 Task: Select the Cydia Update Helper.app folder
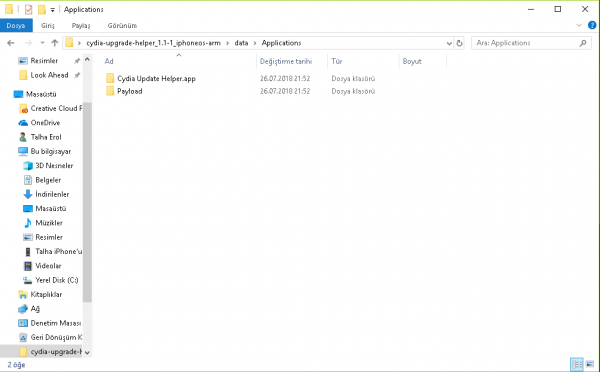pyautogui.click(x=156, y=78)
